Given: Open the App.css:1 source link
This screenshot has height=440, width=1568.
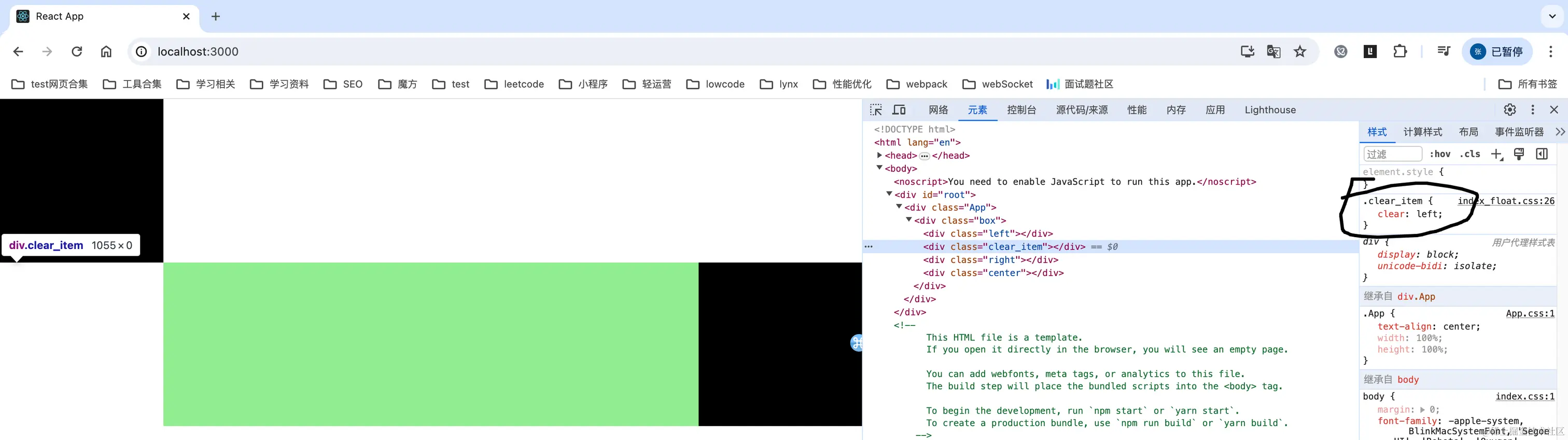Looking at the screenshot, I should pos(1530,313).
